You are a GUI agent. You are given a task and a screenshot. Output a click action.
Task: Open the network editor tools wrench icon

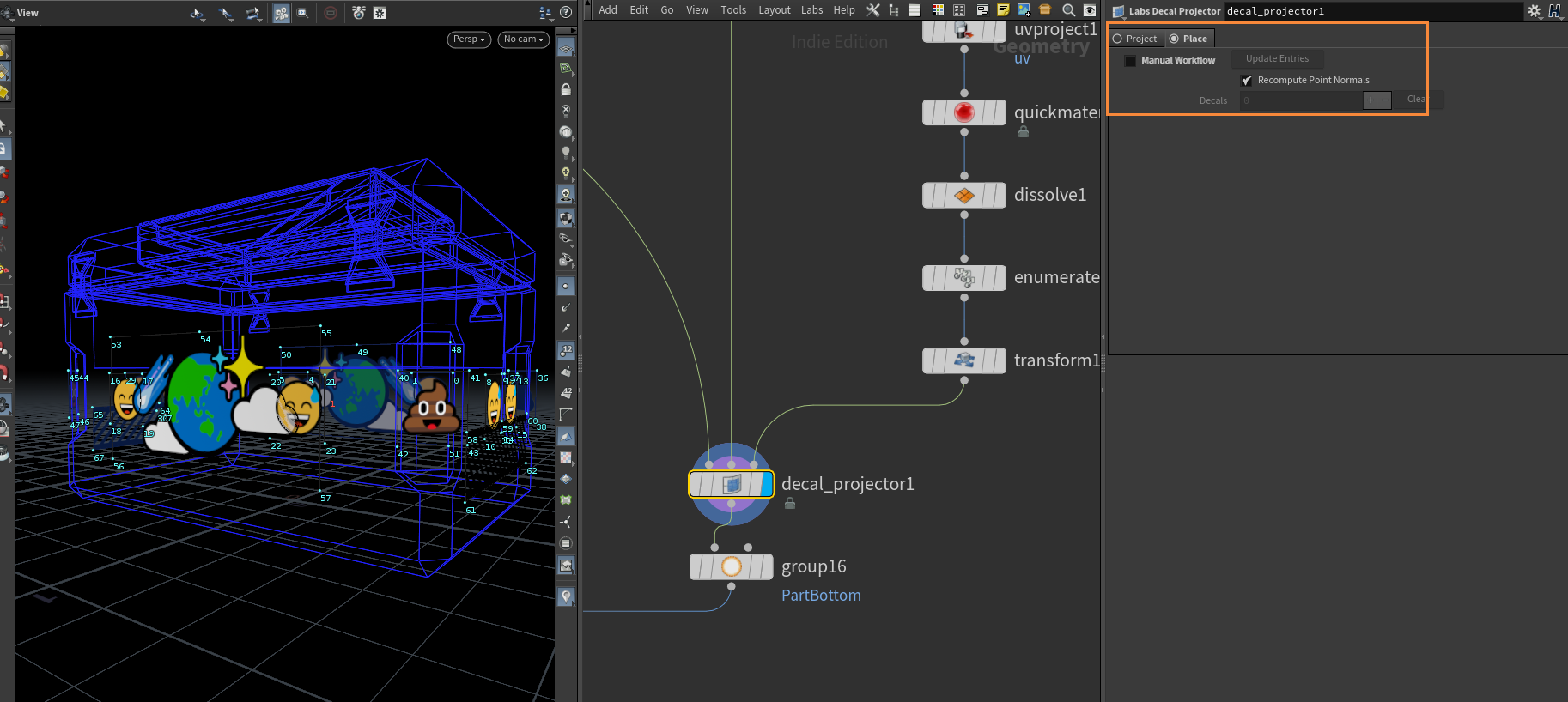click(873, 10)
